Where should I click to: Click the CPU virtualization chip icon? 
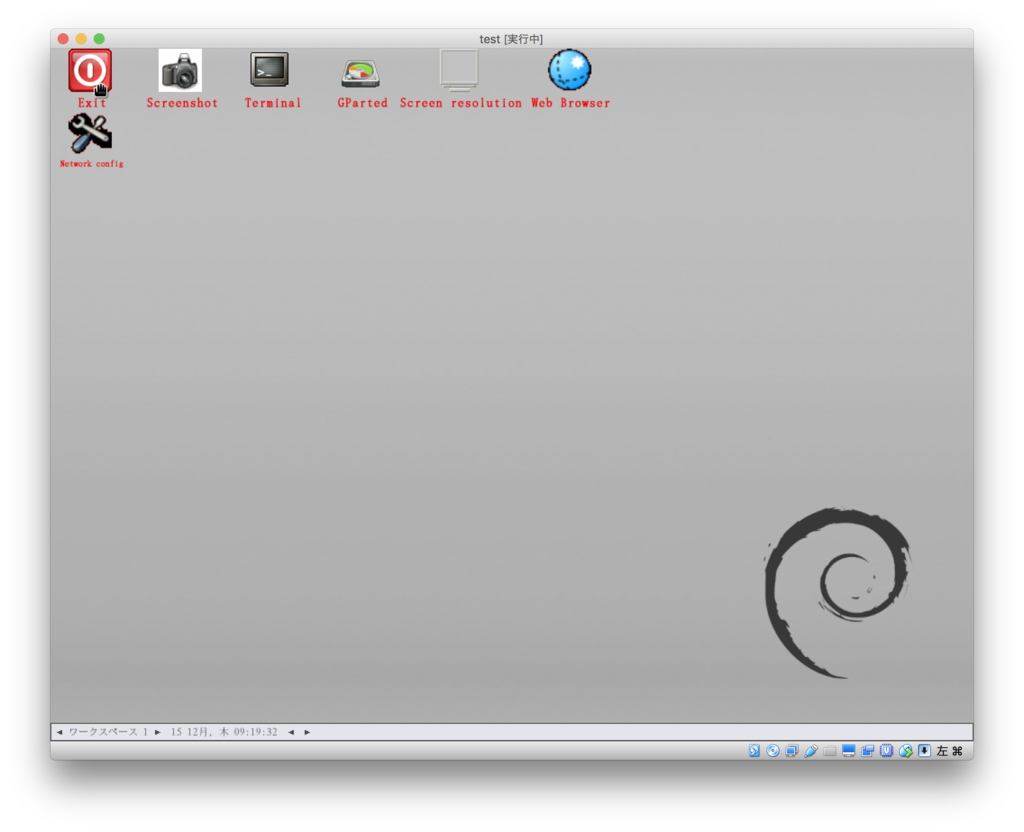coord(886,751)
